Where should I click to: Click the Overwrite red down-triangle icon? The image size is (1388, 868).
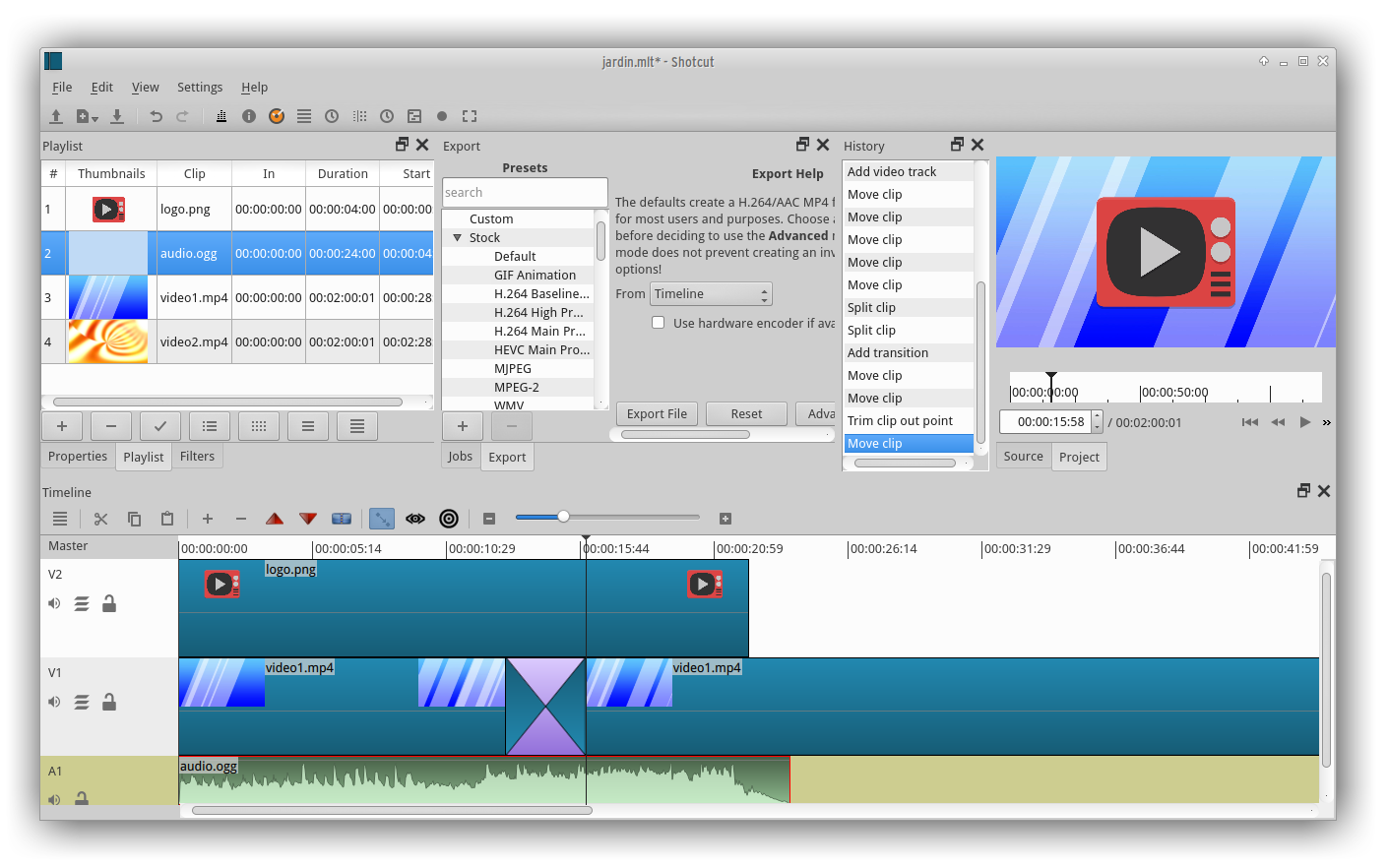pos(308,519)
